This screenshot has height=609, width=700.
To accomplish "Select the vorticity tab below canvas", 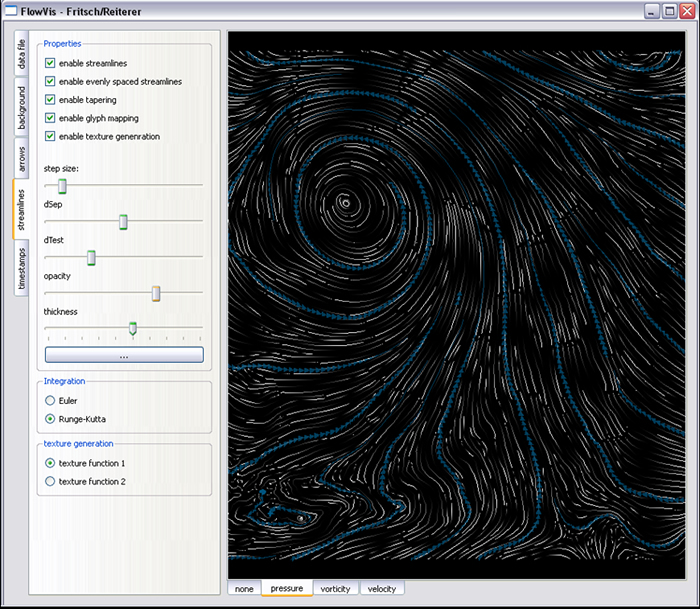I will point(335,589).
